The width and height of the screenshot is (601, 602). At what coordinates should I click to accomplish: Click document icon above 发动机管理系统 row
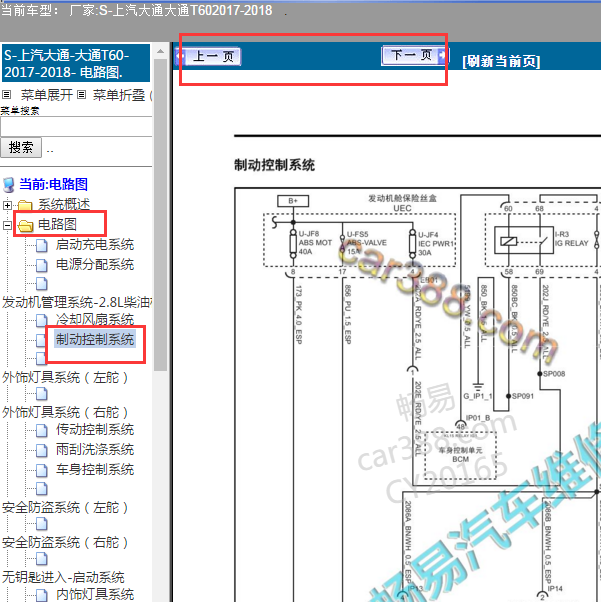point(42,284)
